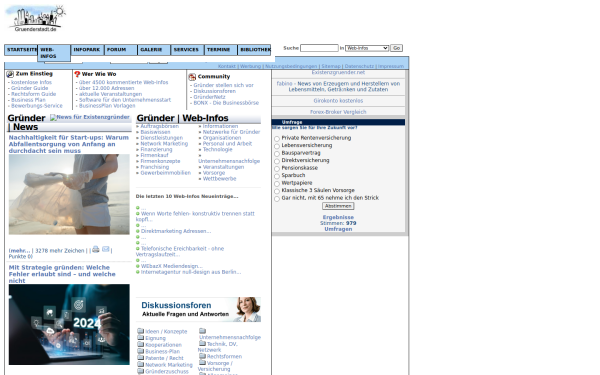Open the Ergebnisse poll results link
This screenshot has height=375, width=600.
click(338, 217)
